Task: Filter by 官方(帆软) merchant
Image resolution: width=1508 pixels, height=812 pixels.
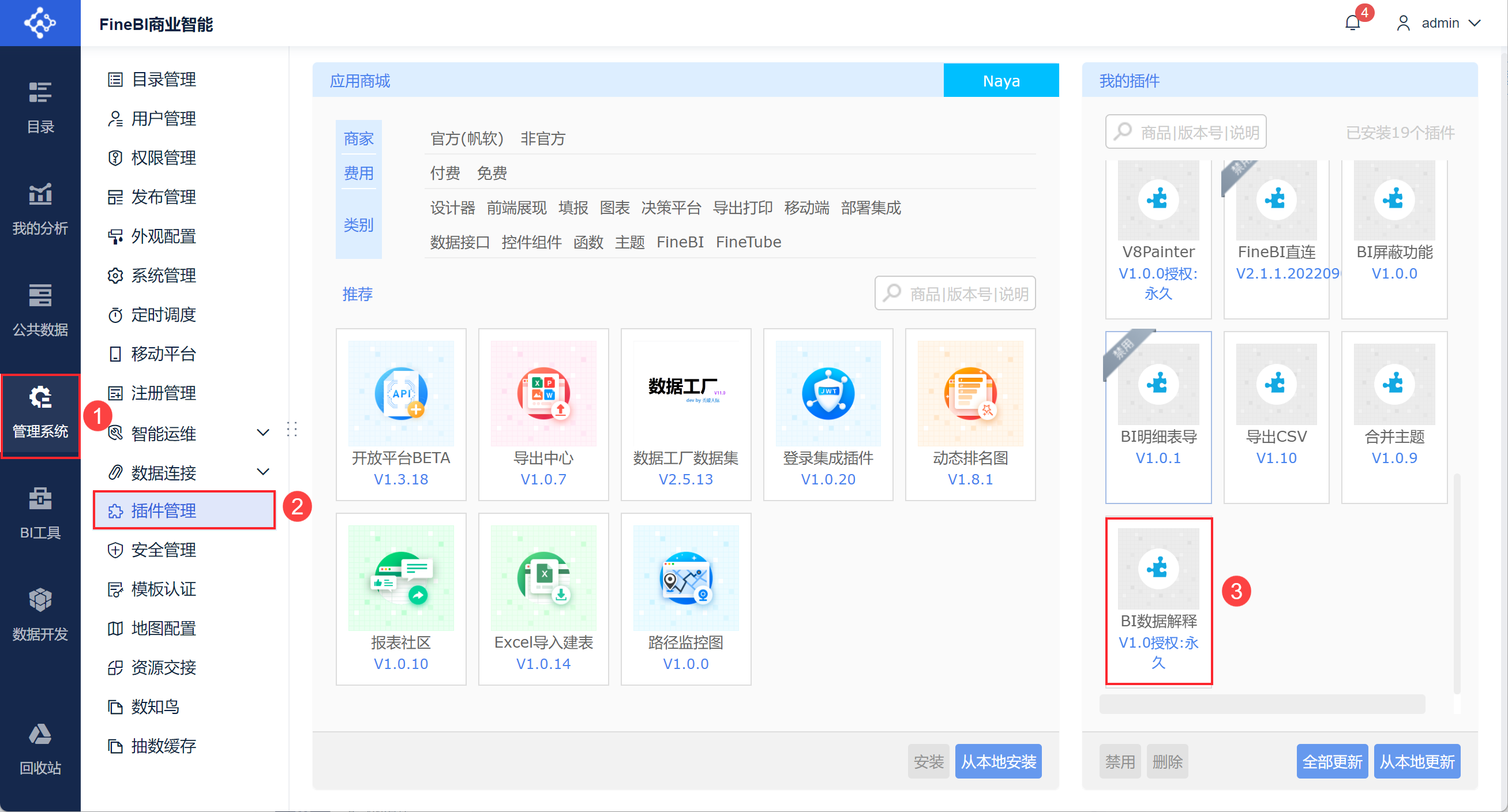Action: (467, 138)
